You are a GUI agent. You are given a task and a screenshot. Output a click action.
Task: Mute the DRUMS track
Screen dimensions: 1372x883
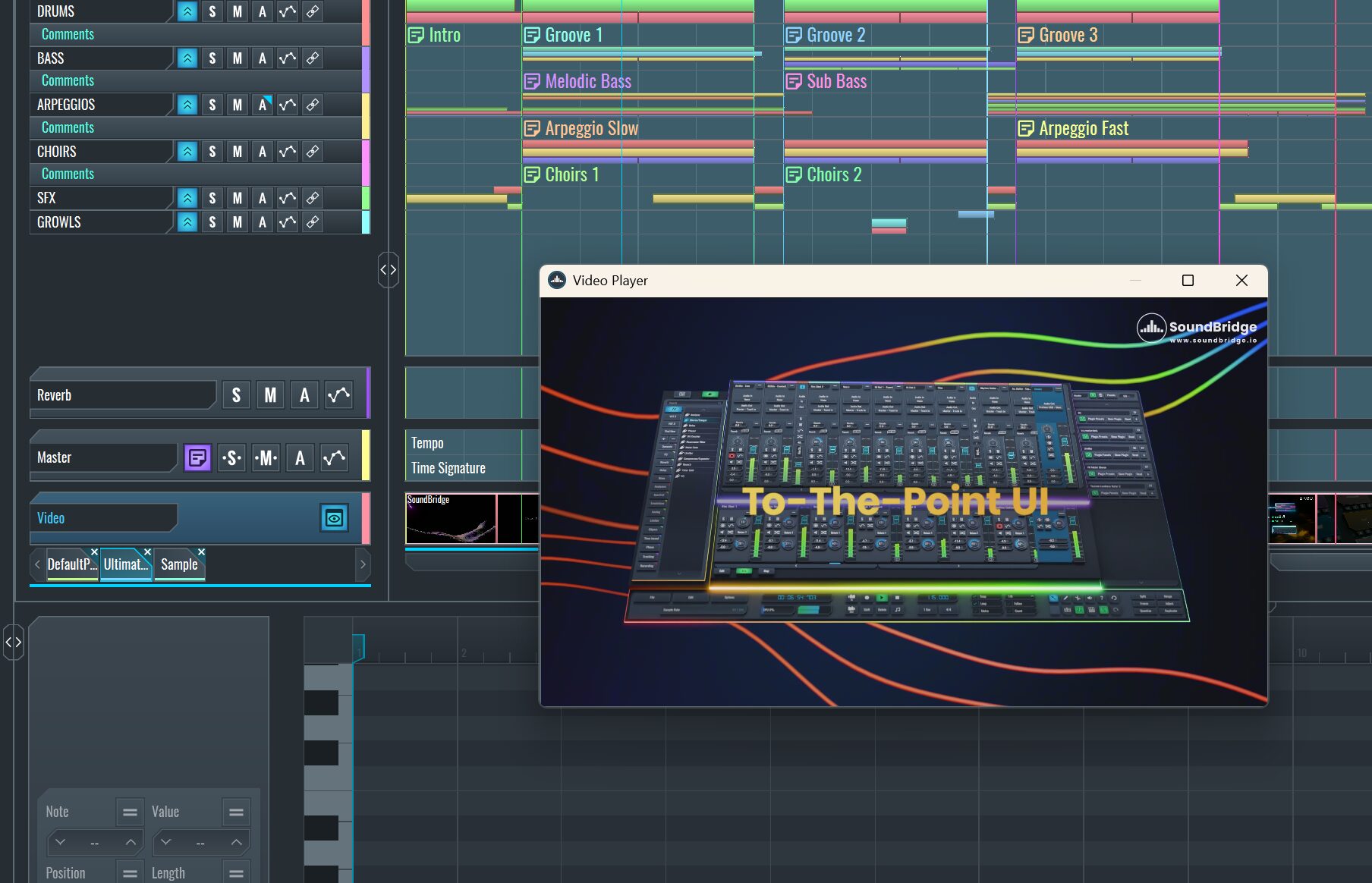coord(237,11)
